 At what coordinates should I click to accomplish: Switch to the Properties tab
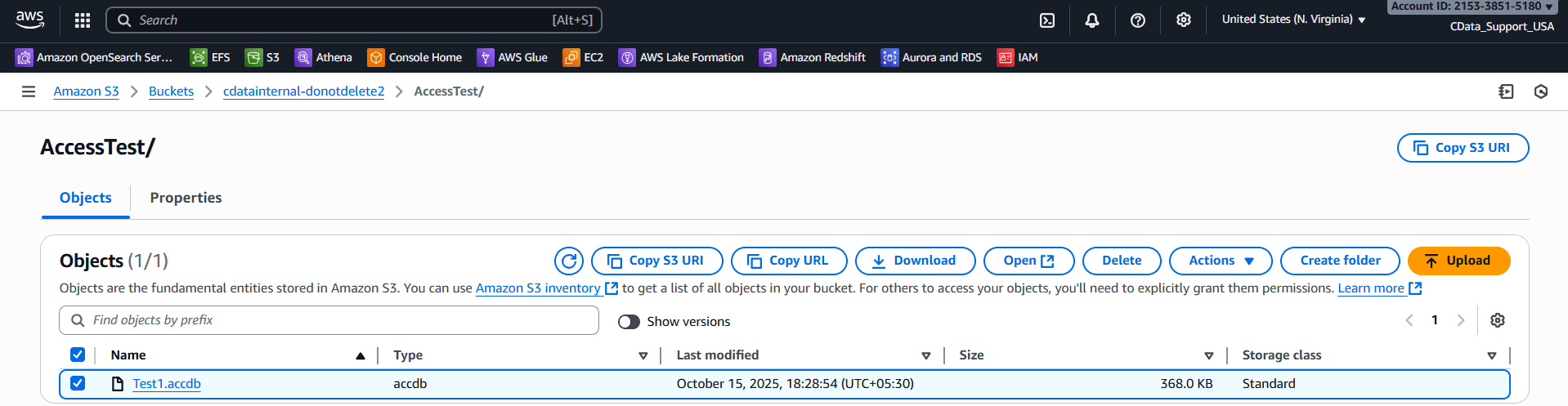click(186, 198)
